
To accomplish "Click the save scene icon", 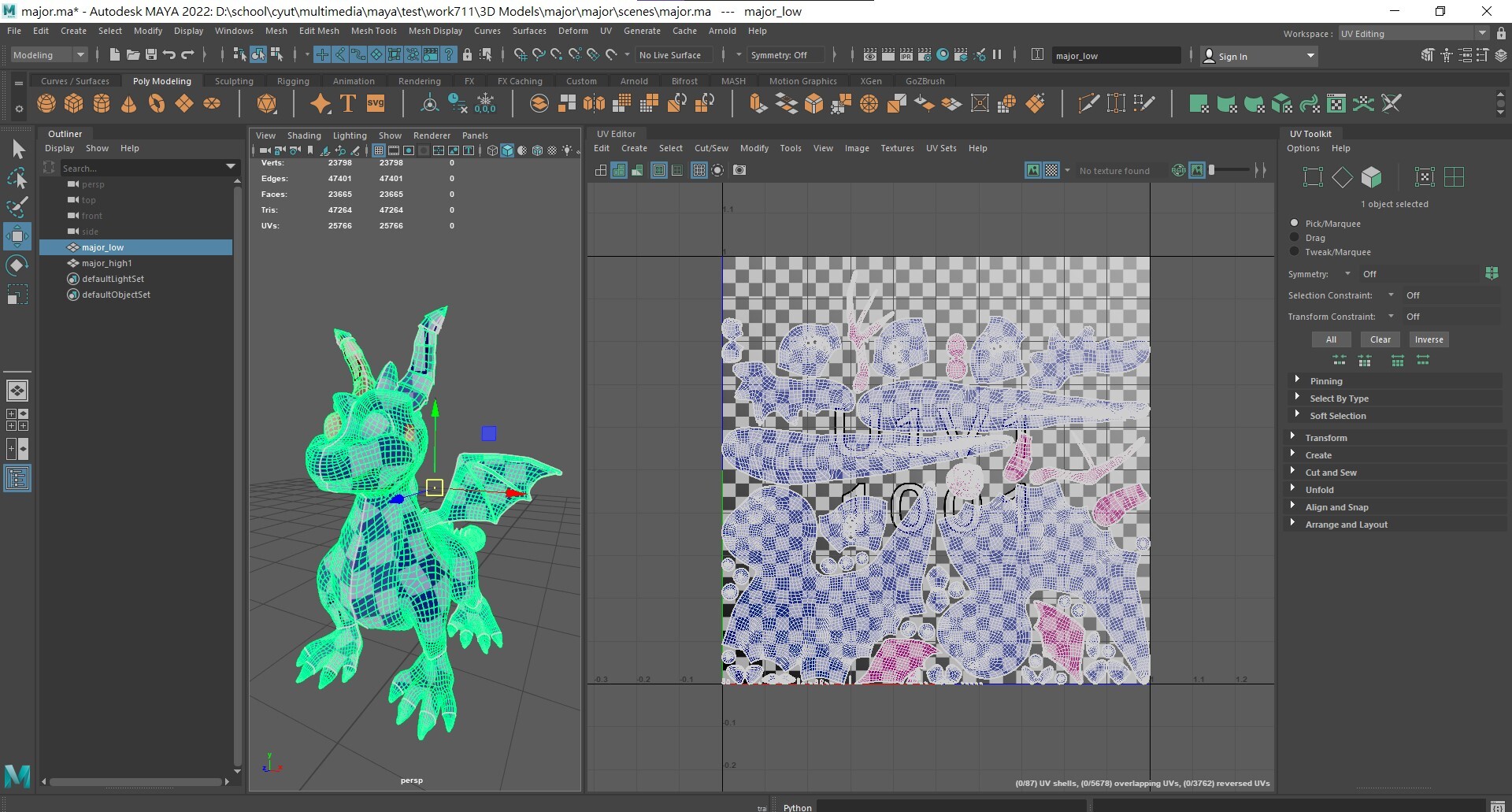I will (151, 55).
